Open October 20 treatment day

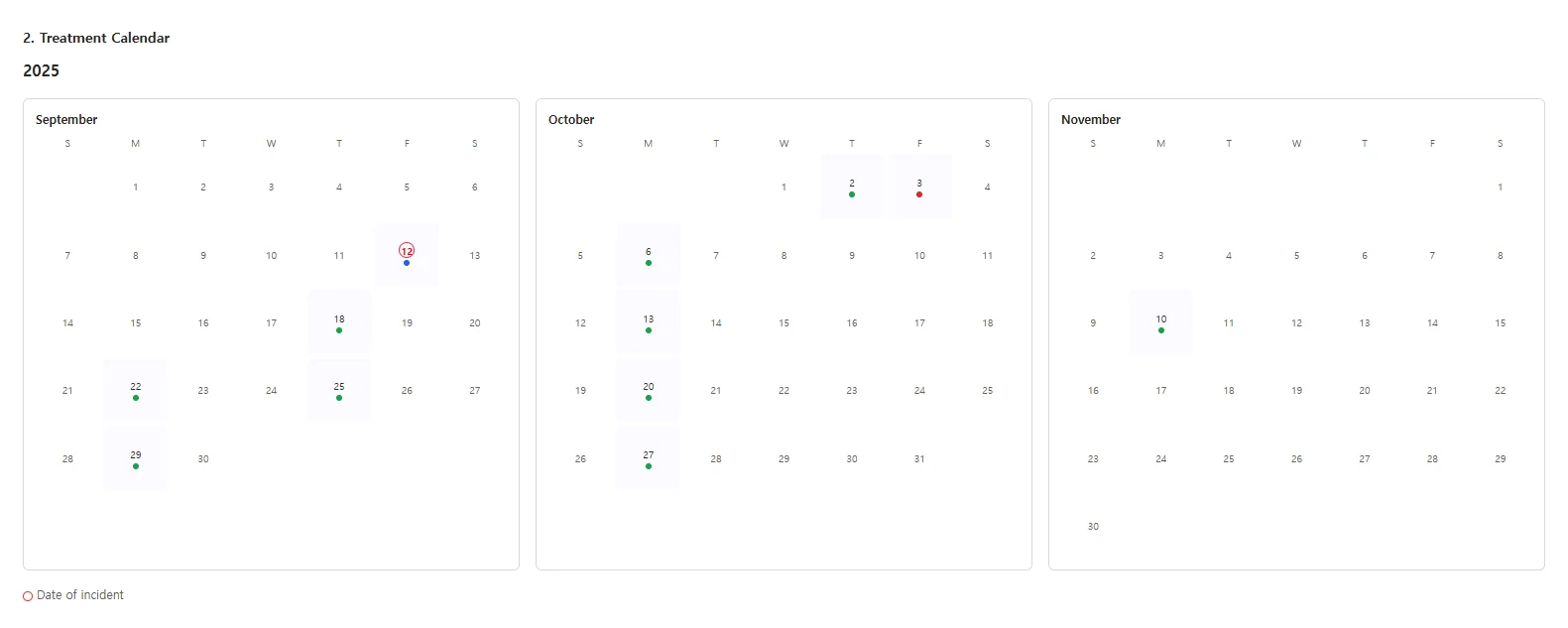(x=649, y=390)
